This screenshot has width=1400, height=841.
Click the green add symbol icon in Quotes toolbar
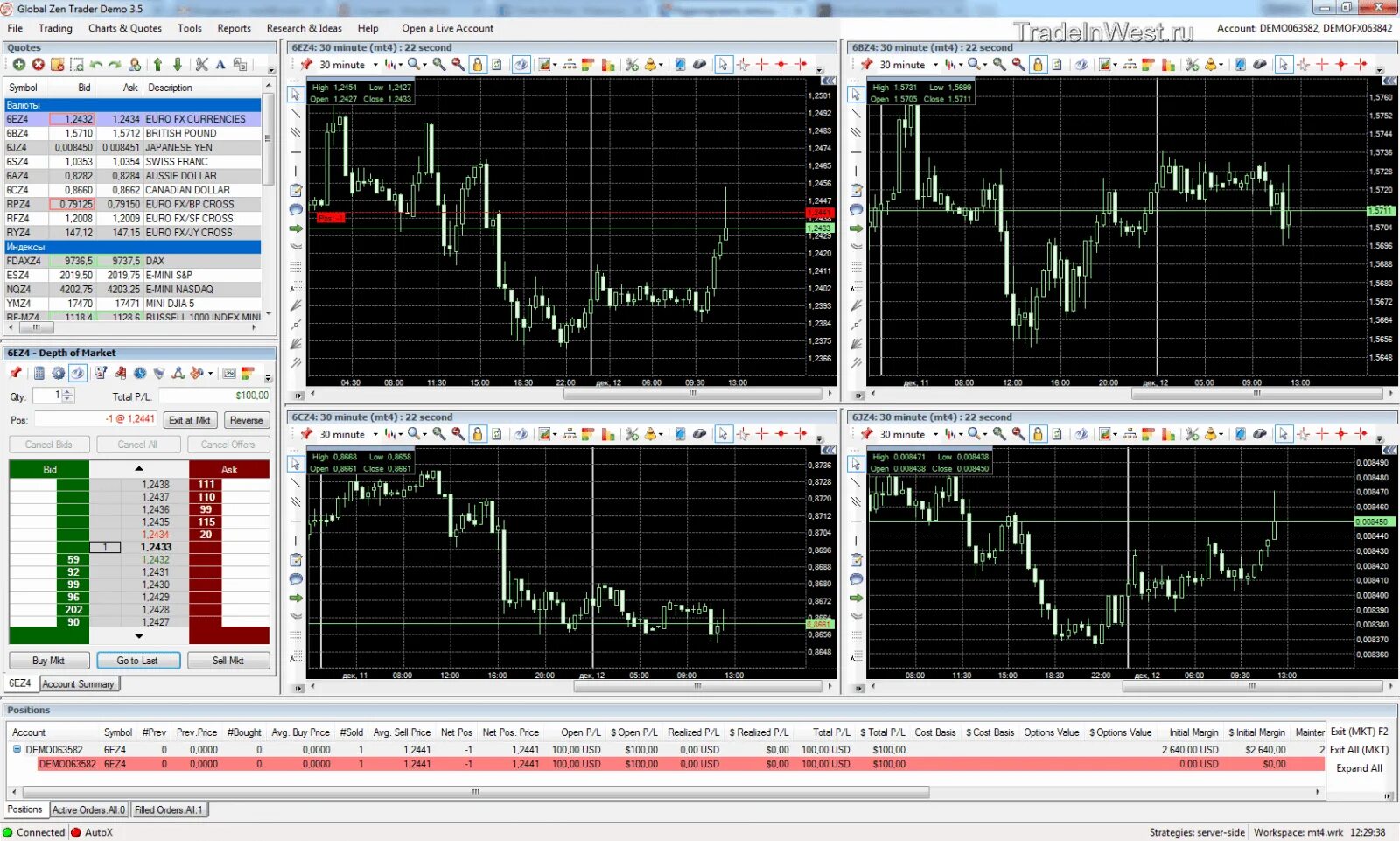[x=18, y=65]
